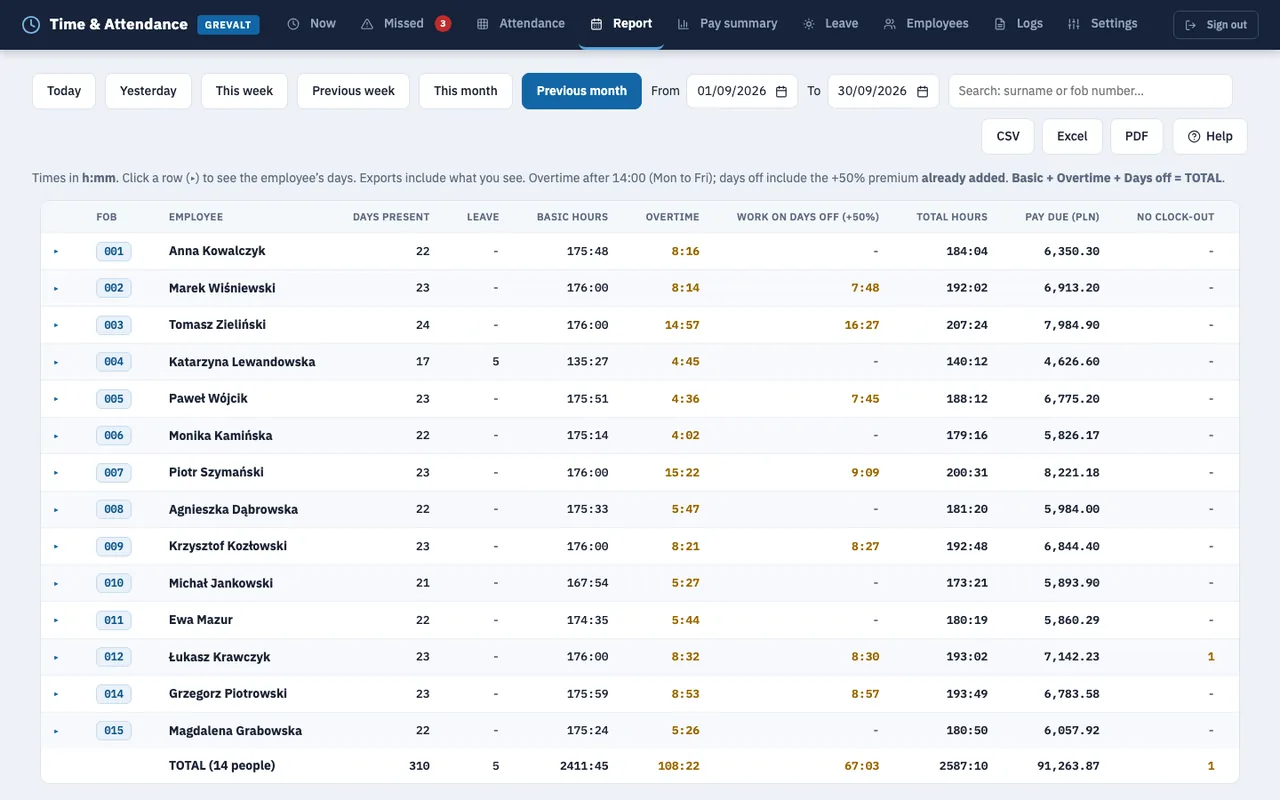Select the This week range
This screenshot has width=1280, height=800.
[244, 91]
